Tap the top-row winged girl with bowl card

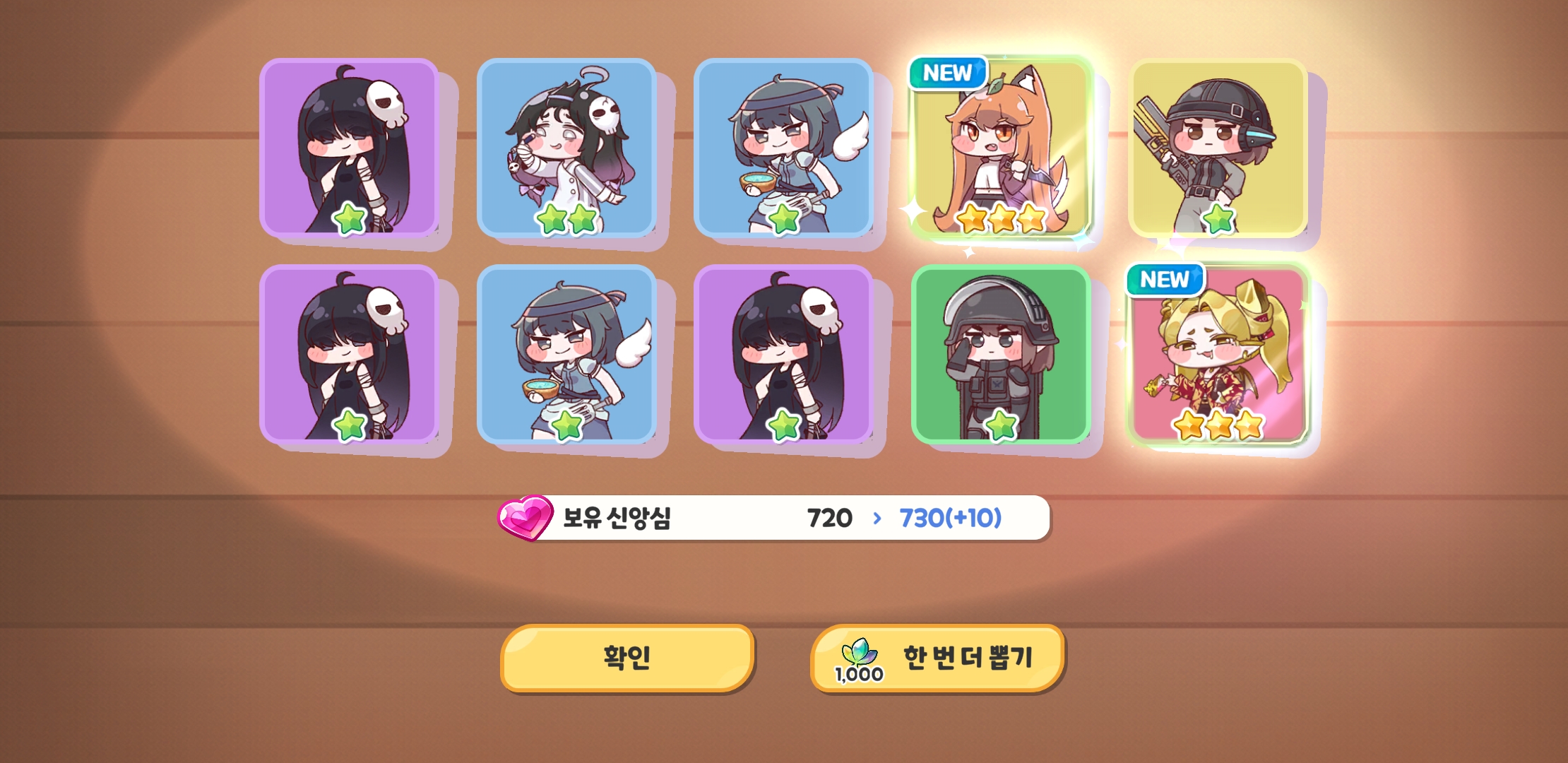point(783,148)
